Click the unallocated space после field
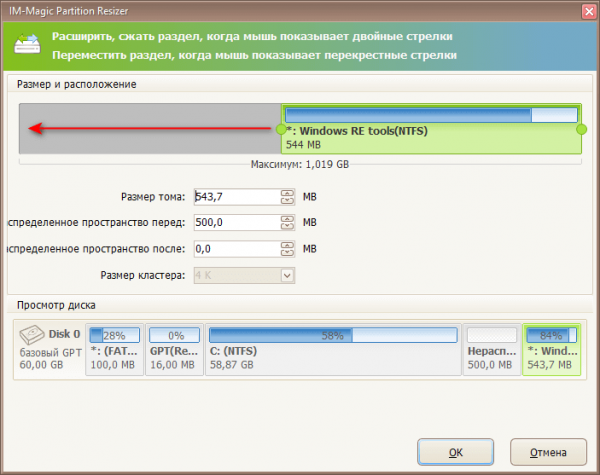The height and width of the screenshot is (475, 600). (237, 249)
